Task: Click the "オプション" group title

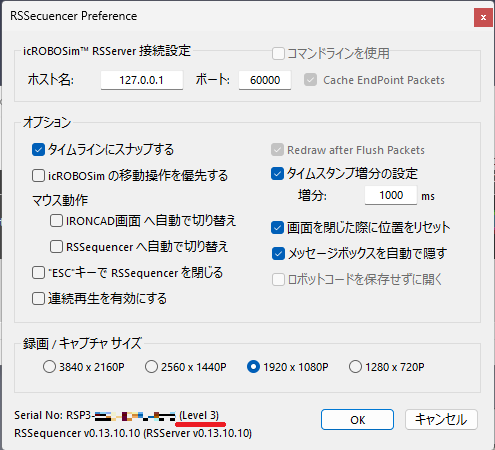Action: [47, 122]
